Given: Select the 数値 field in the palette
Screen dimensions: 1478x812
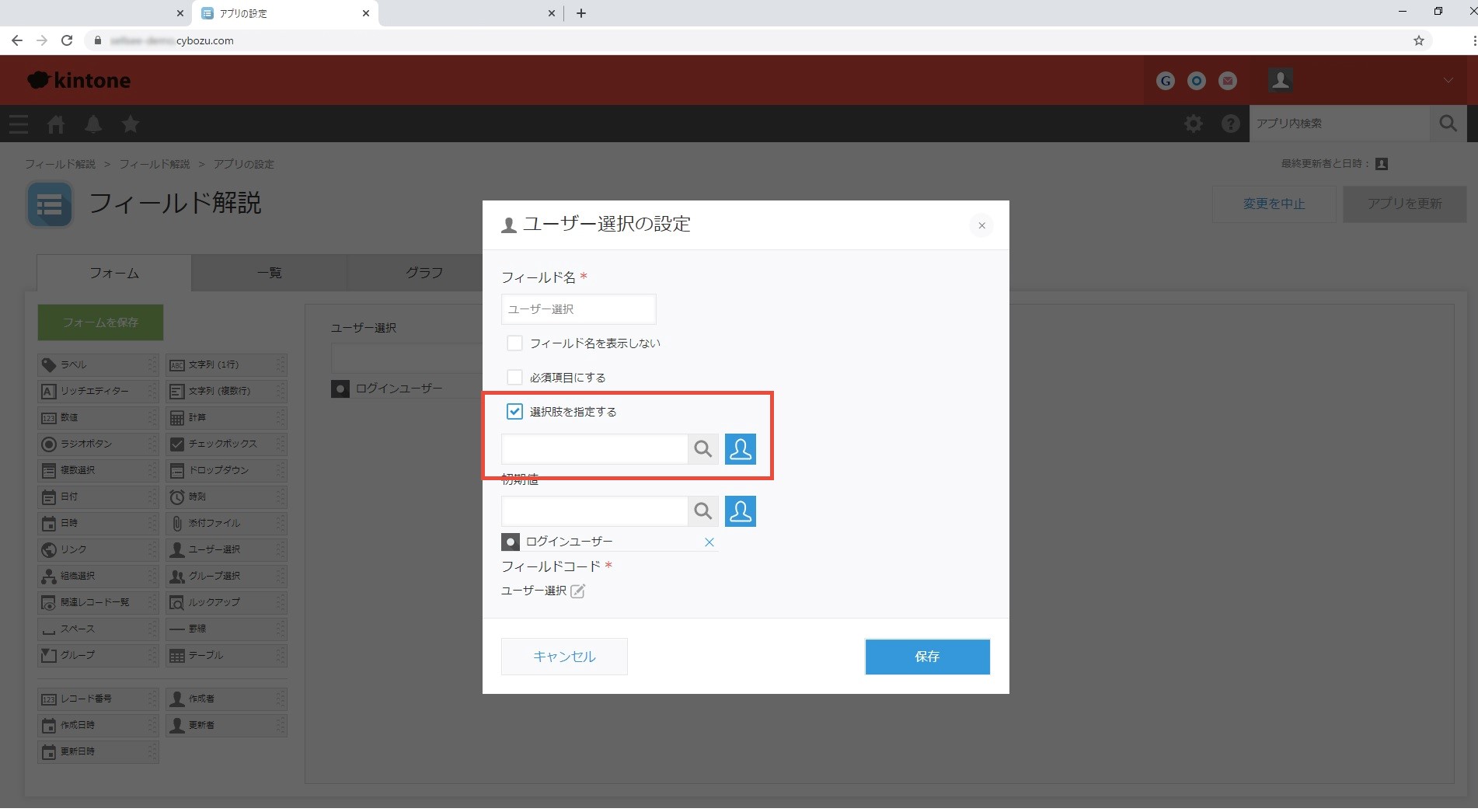Looking at the screenshot, I should (98, 418).
